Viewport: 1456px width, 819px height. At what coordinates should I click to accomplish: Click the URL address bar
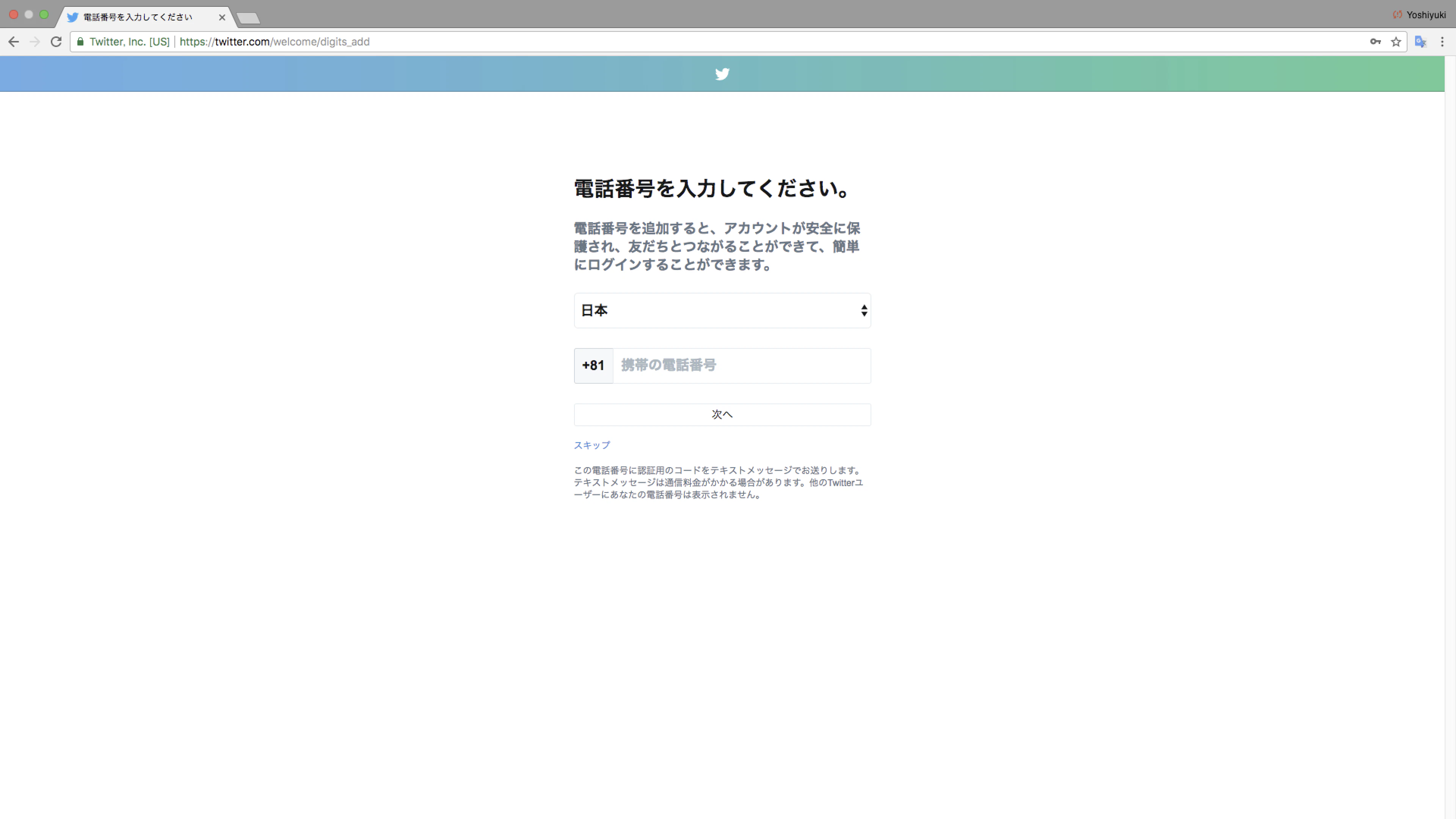coord(737,42)
